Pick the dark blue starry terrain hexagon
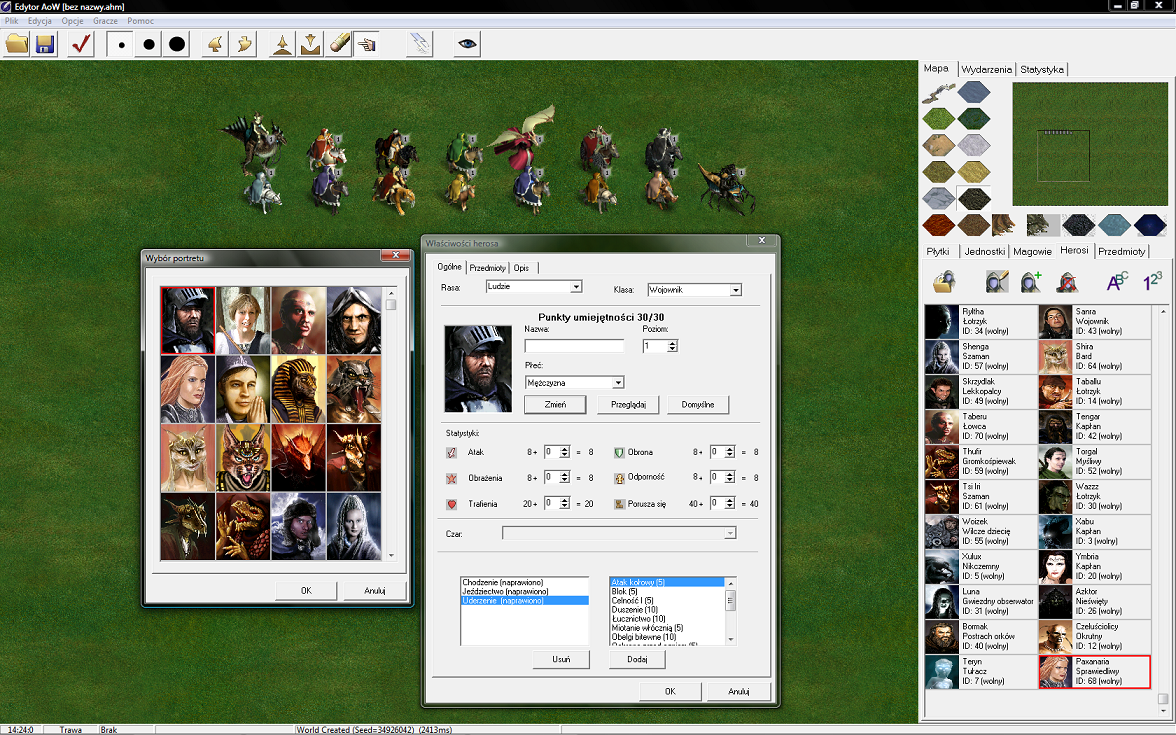Viewport: 1176px width, 735px height. pos(1150,224)
